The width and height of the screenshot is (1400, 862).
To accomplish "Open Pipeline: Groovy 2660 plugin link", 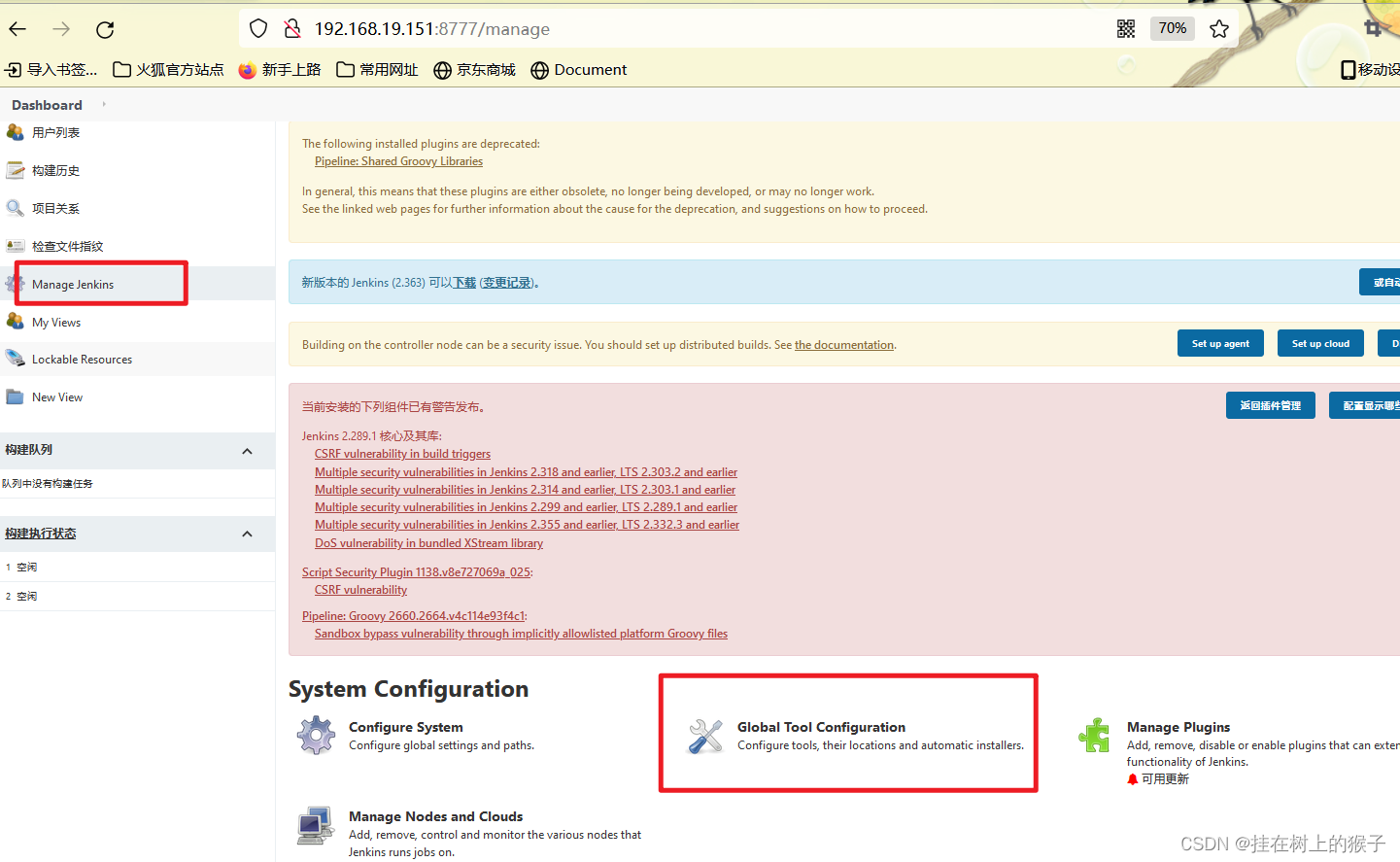I will pos(413,616).
